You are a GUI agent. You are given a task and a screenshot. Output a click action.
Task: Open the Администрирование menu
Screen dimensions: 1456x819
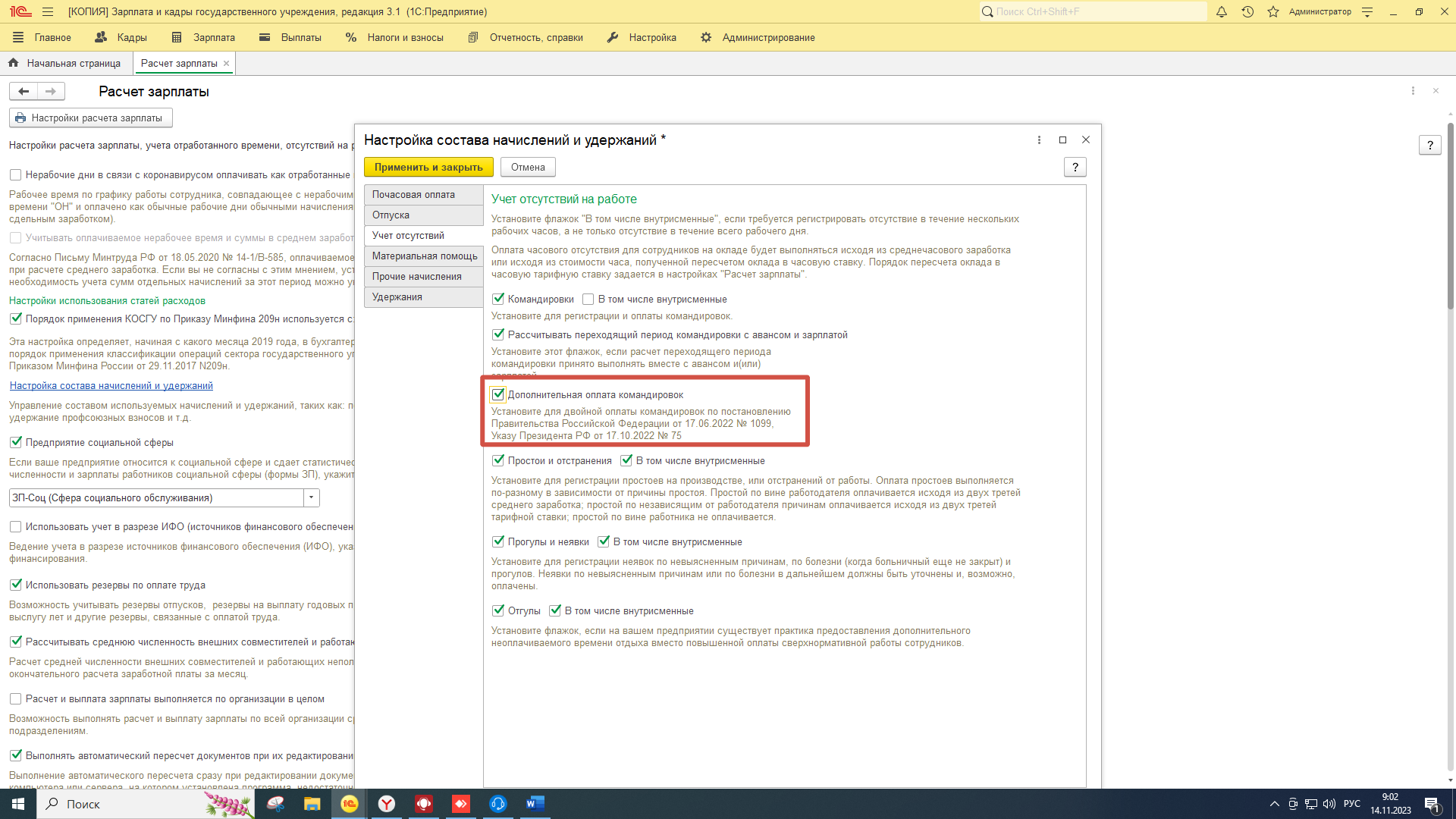coord(758,37)
